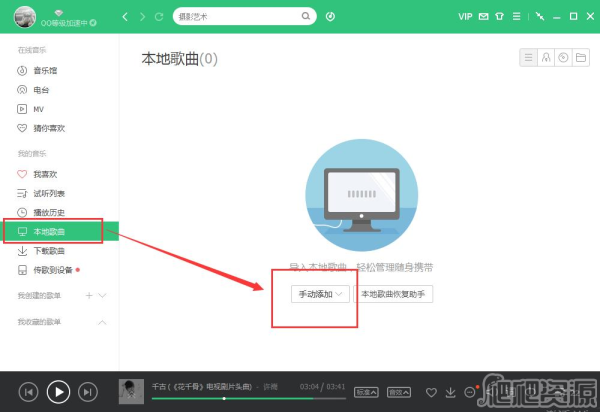This screenshot has width=600, height=412.
Task: Open the more options icon in player bar
Action: coord(470,392)
